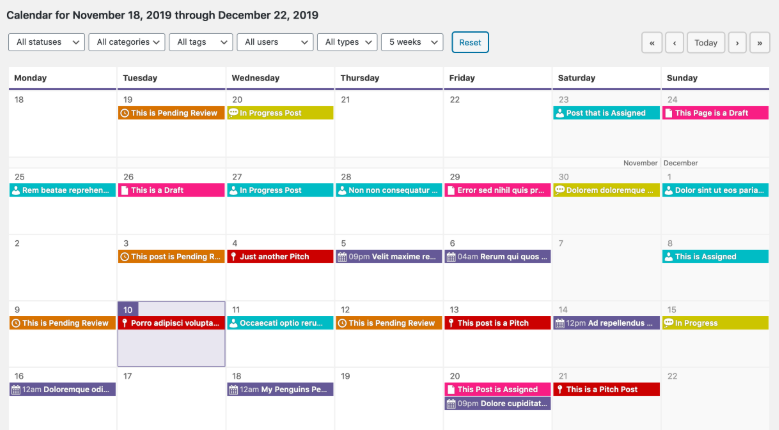This screenshot has height=430, width=779.
Task: Click the calendar icon on '09pm Velit maxime'
Action: (x=342, y=257)
